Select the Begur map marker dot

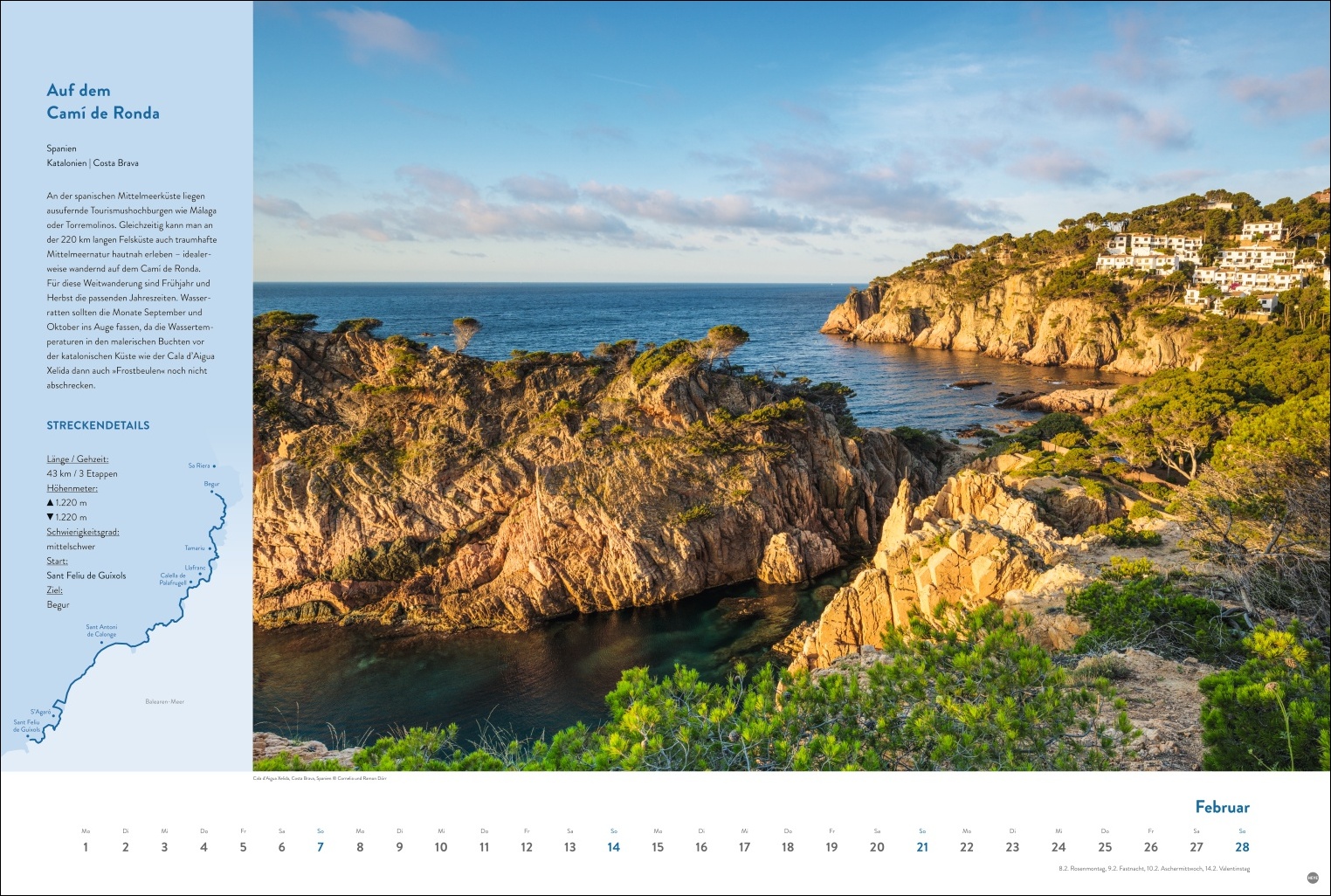point(211,492)
